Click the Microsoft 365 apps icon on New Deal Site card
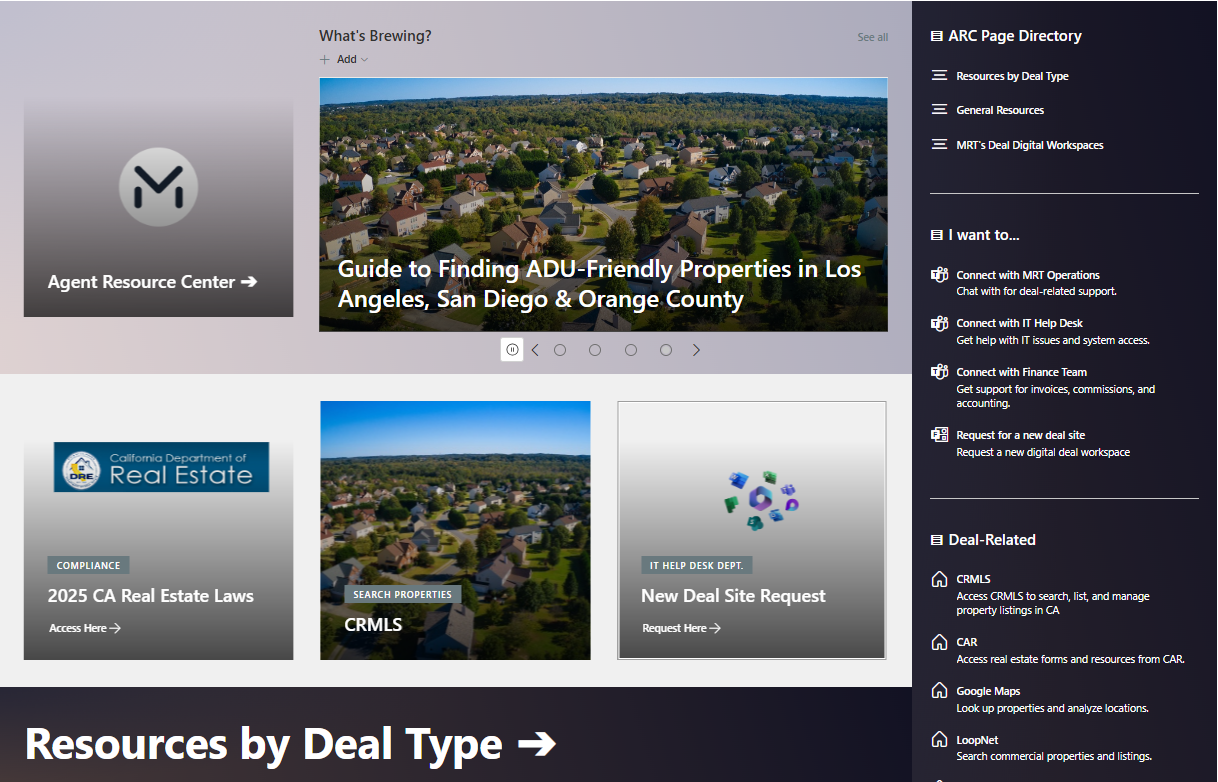 tap(761, 499)
